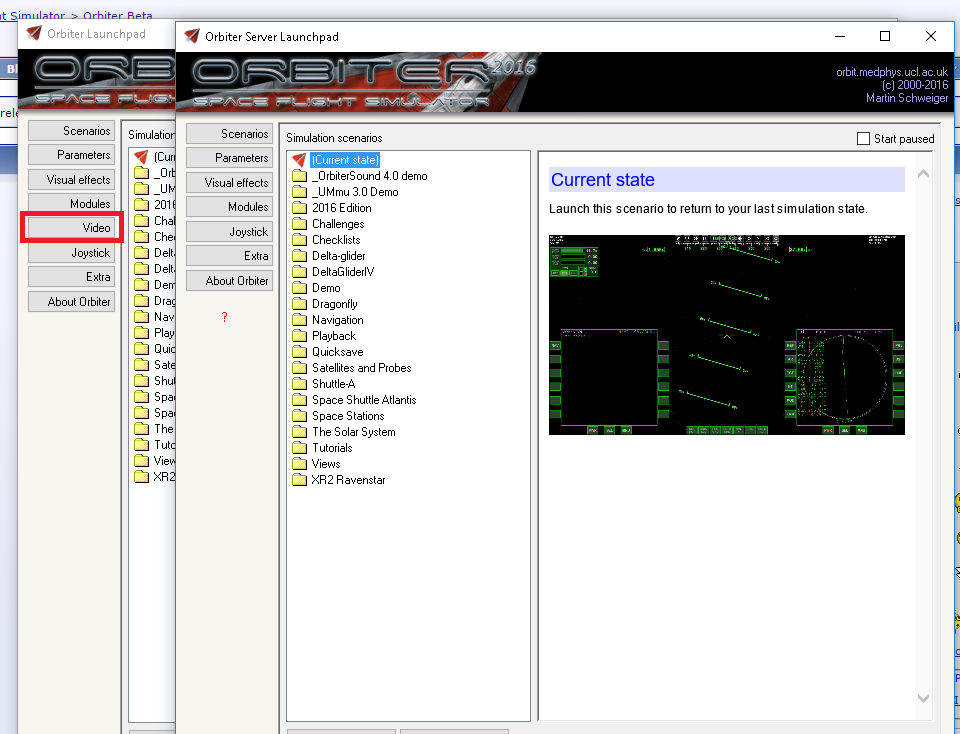Click About Orbiter in Server Launchpad

coord(230,280)
